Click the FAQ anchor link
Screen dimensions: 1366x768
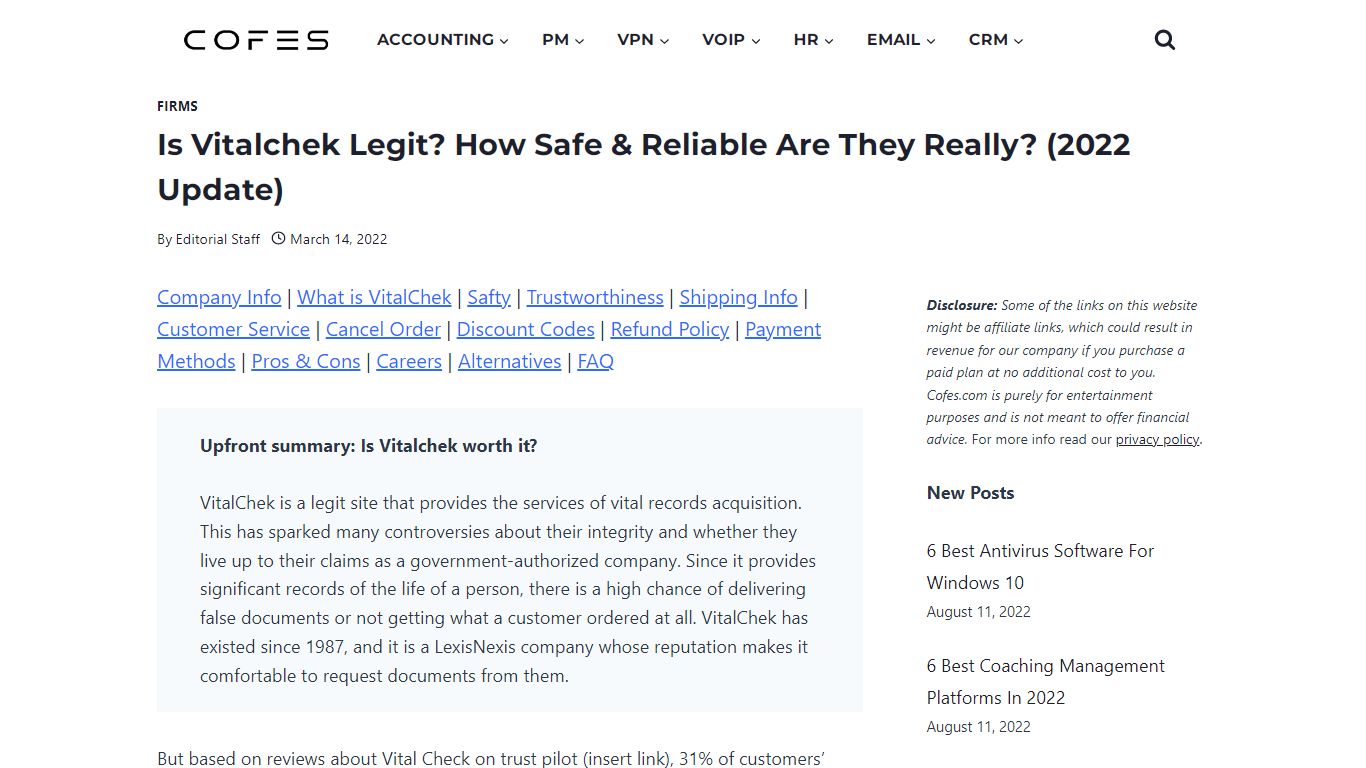click(595, 361)
